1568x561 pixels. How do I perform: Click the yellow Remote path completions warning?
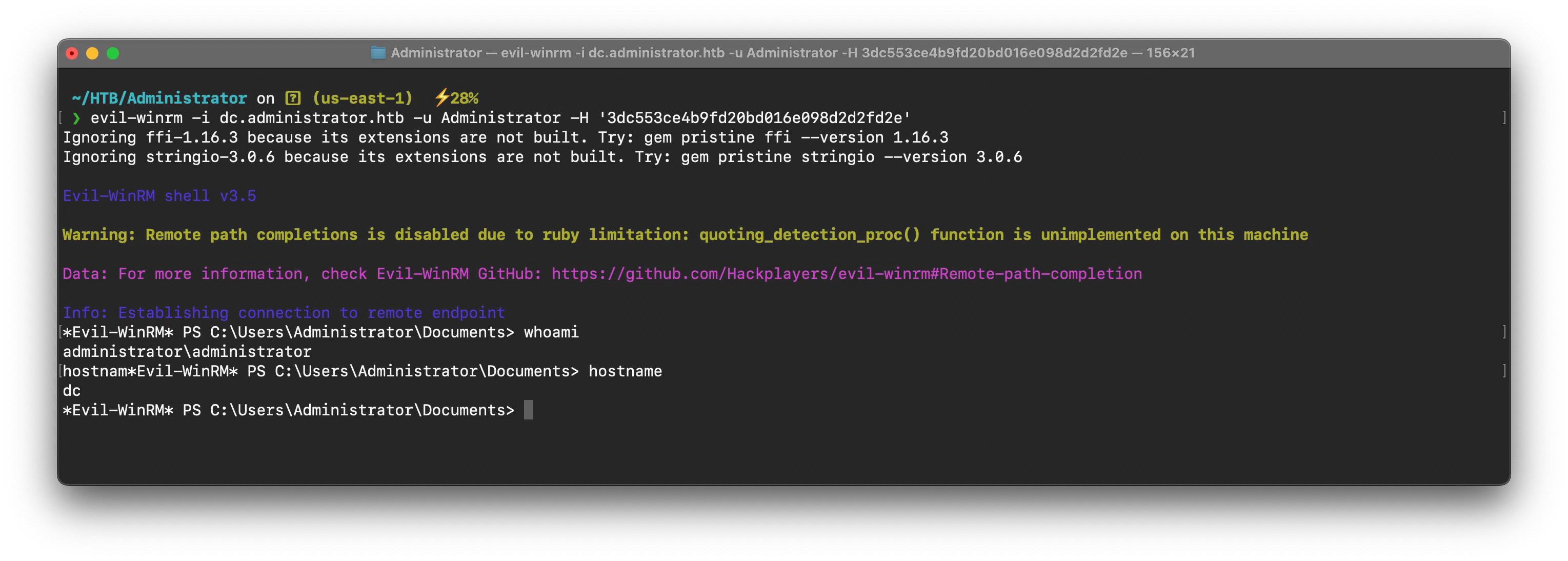(686, 235)
